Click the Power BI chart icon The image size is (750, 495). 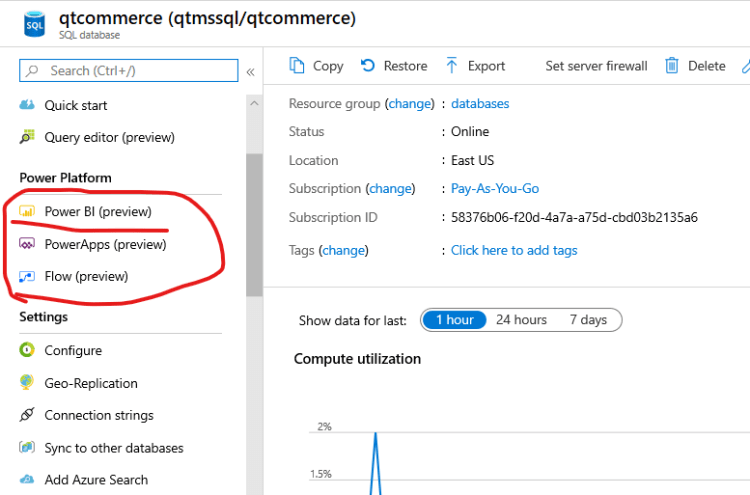pyautogui.click(x=27, y=211)
